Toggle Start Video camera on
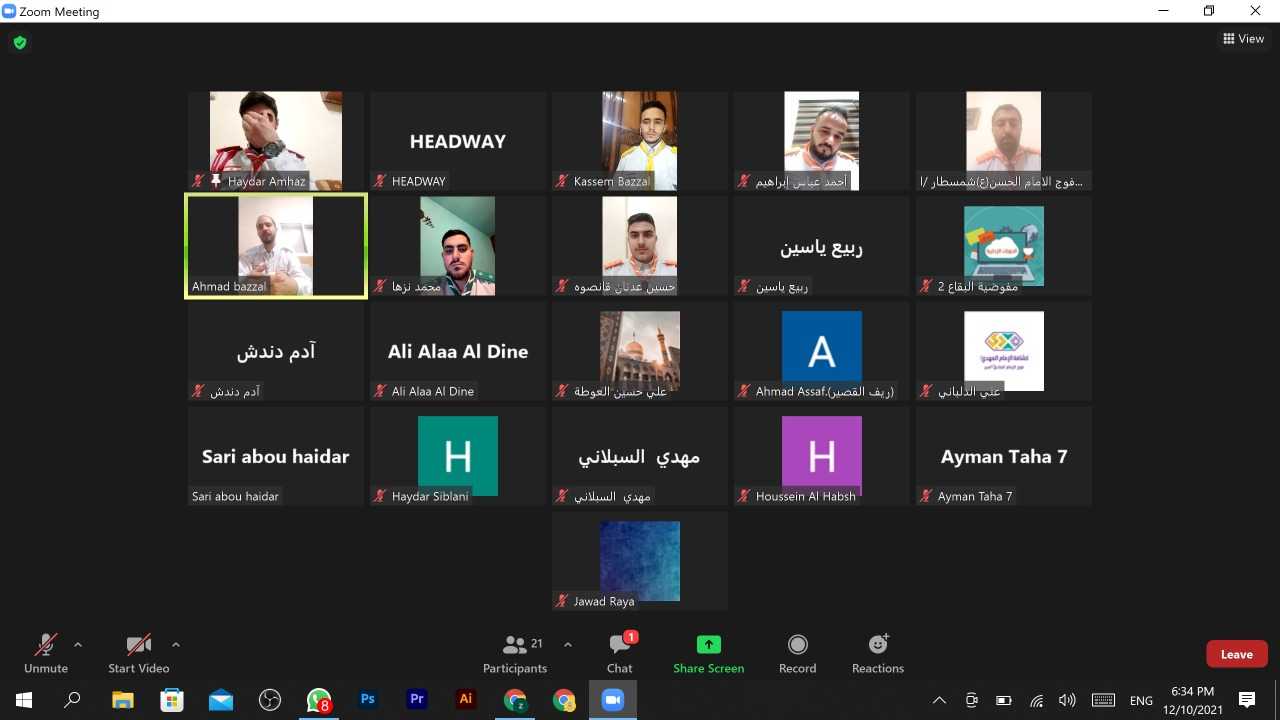 pyautogui.click(x=139, y=654)
